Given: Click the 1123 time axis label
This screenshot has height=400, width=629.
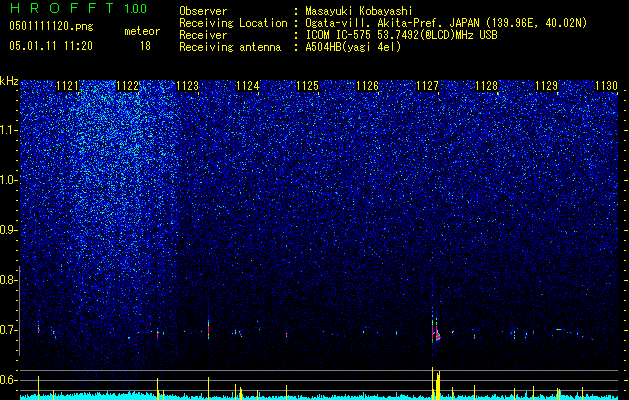Looking at the screenshot, I should [188, 85].
